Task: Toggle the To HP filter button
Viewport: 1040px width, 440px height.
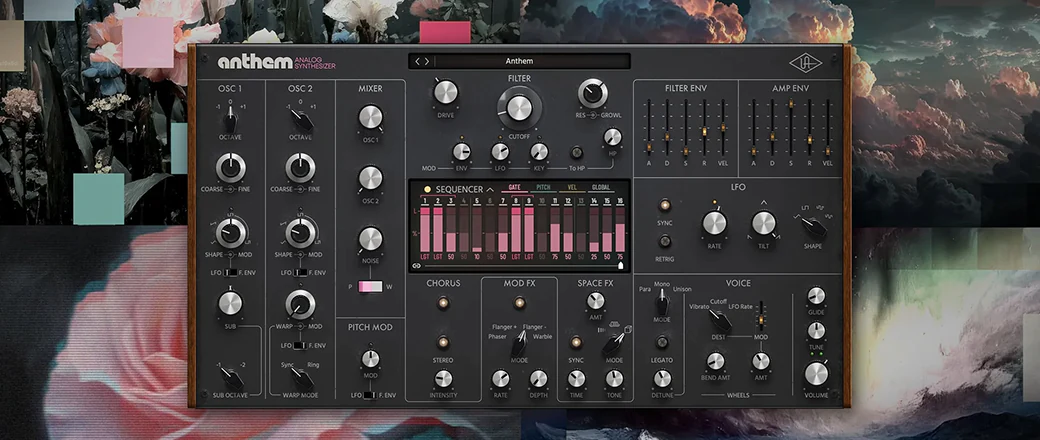Action: (x=577, y=152)
